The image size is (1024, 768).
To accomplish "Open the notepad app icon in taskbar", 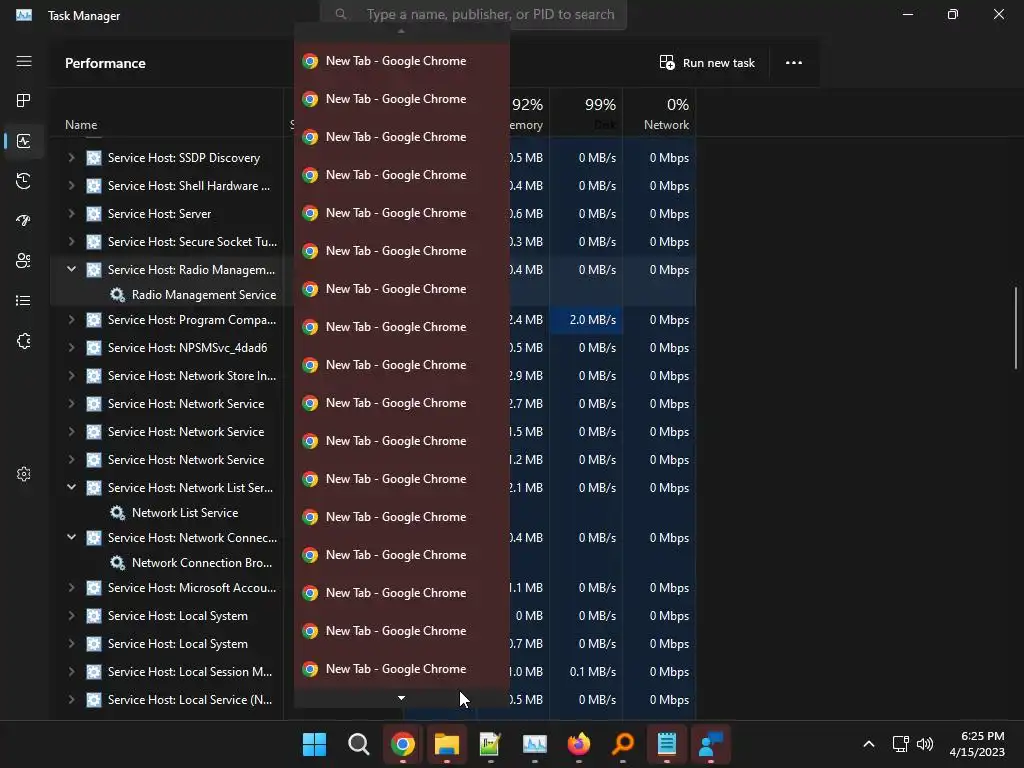I will (667, 744).
